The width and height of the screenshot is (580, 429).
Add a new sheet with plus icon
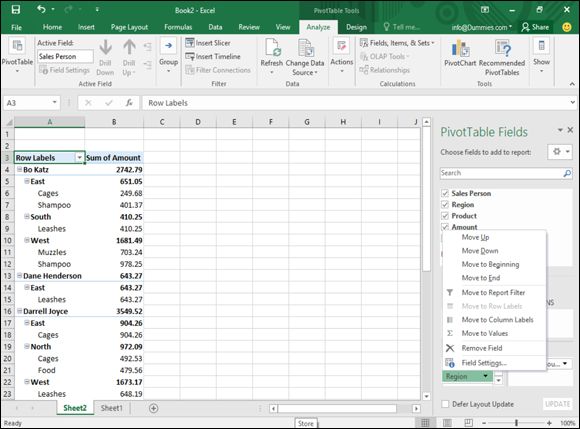153,408
